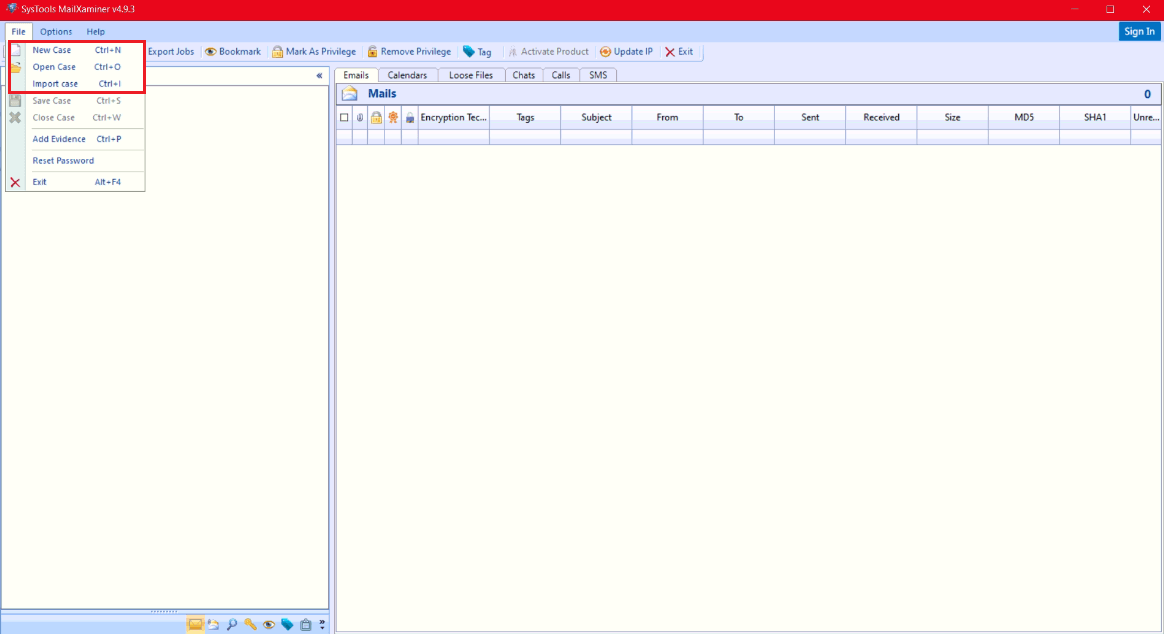The image size is (1164, 634).
Task: Open the Options menu
Action: tap(56, 32)
